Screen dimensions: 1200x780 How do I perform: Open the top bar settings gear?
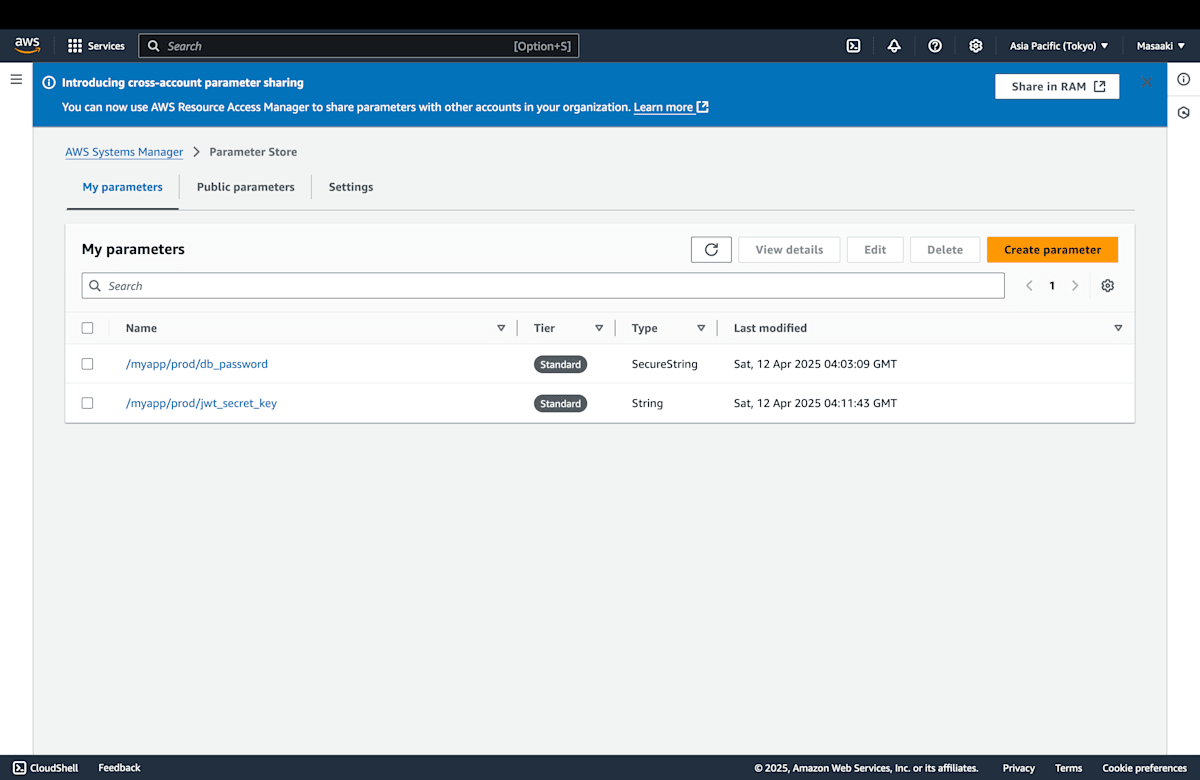(976, 46)
